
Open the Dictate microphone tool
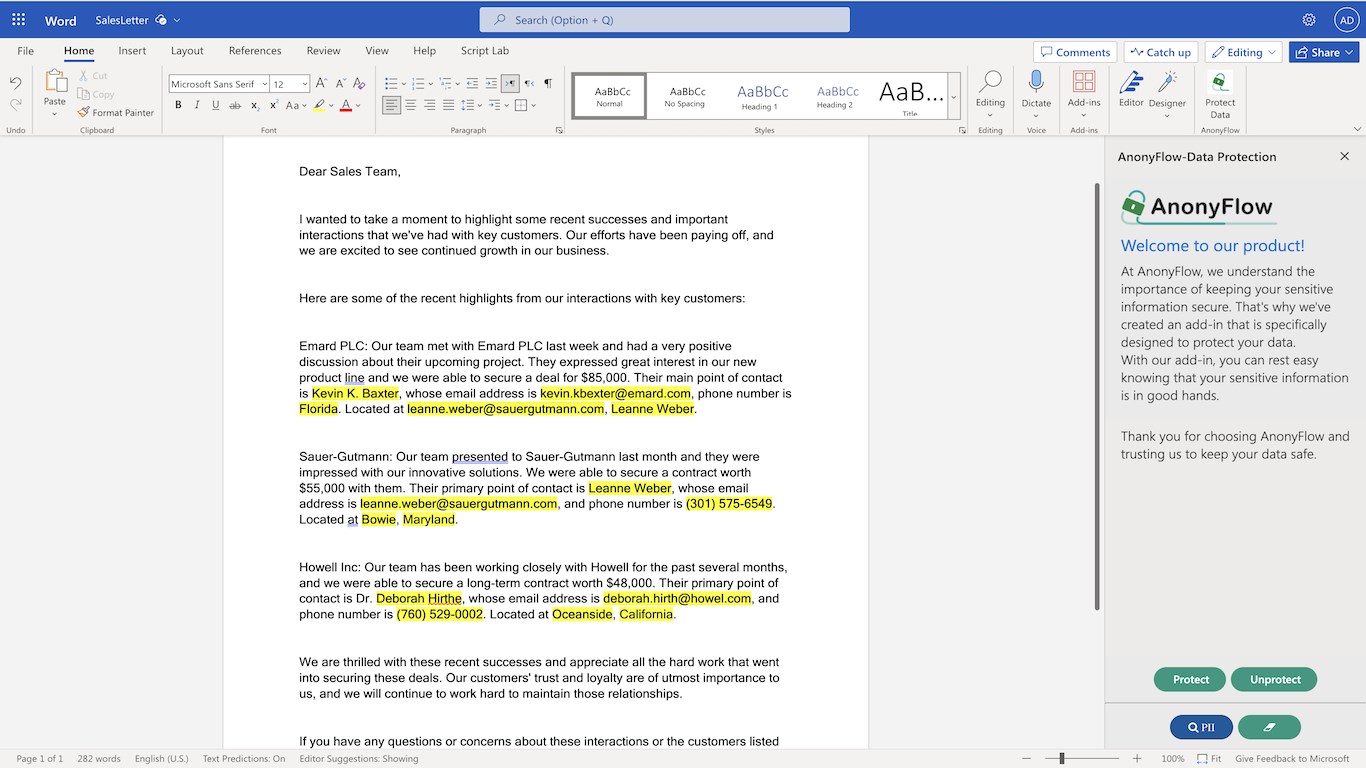(1036, 84)
